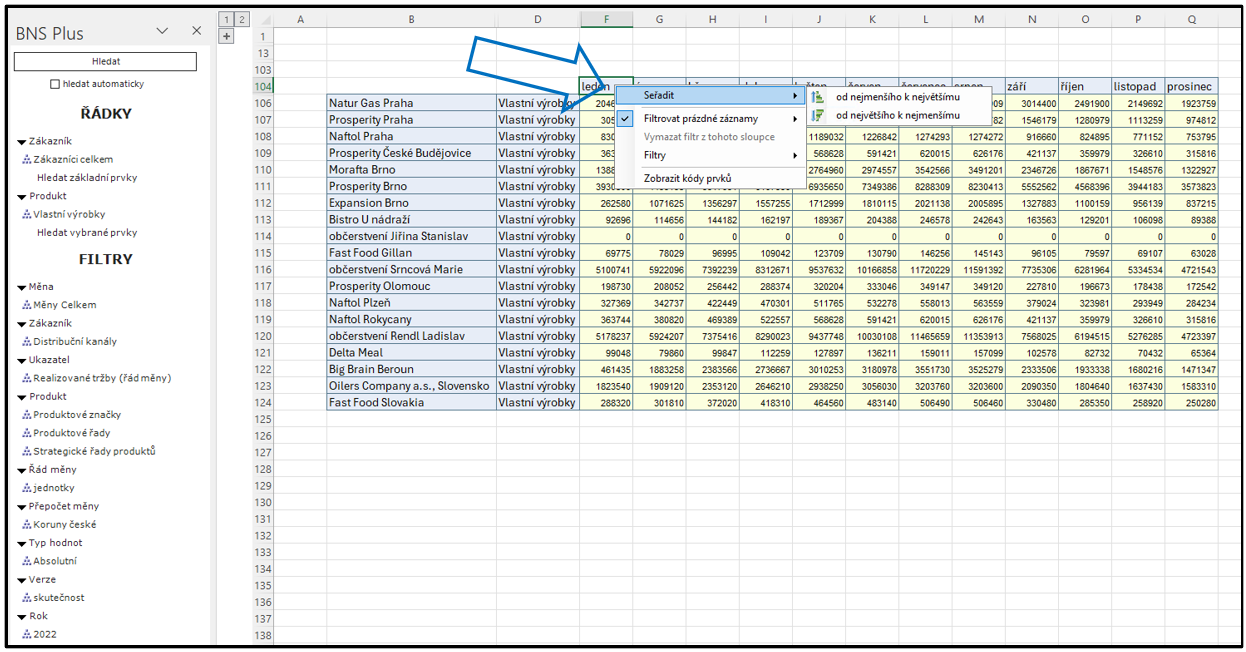The width and height of the screenshot is (1246, 652).
Task: Click the hierarchy icon beside Produktové značky
Action: tap(26, 415)
